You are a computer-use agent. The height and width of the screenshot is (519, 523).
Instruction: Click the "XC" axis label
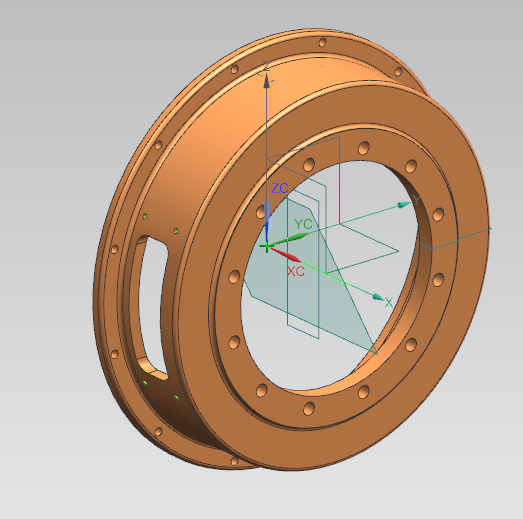coord(296,271)
